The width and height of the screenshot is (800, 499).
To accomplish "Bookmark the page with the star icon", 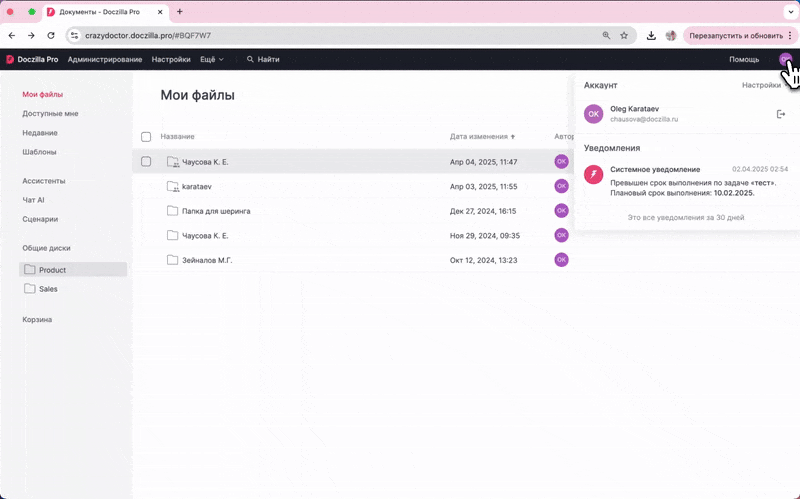I will 623,35.
